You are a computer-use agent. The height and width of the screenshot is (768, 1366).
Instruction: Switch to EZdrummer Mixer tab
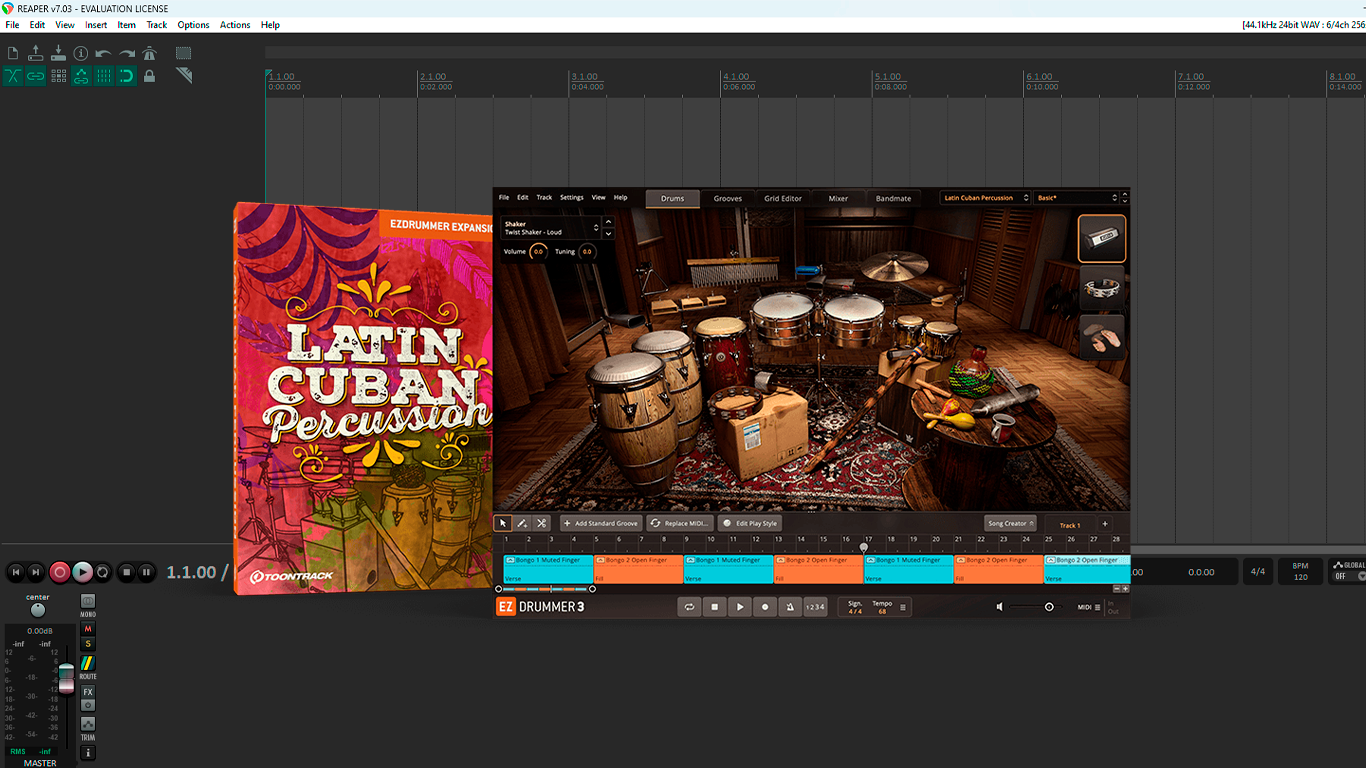838,198
